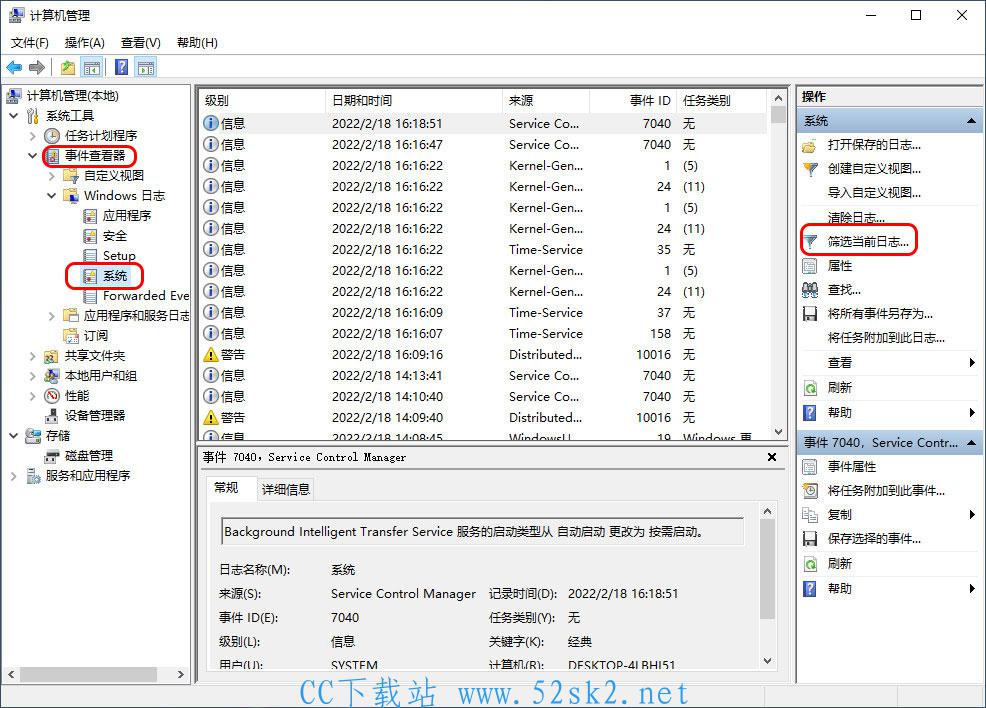The width and height of the screenshot is (986, 708).
Task: Click tree pane horizontal scrollbar right arrow
Action: coord(181,675)
